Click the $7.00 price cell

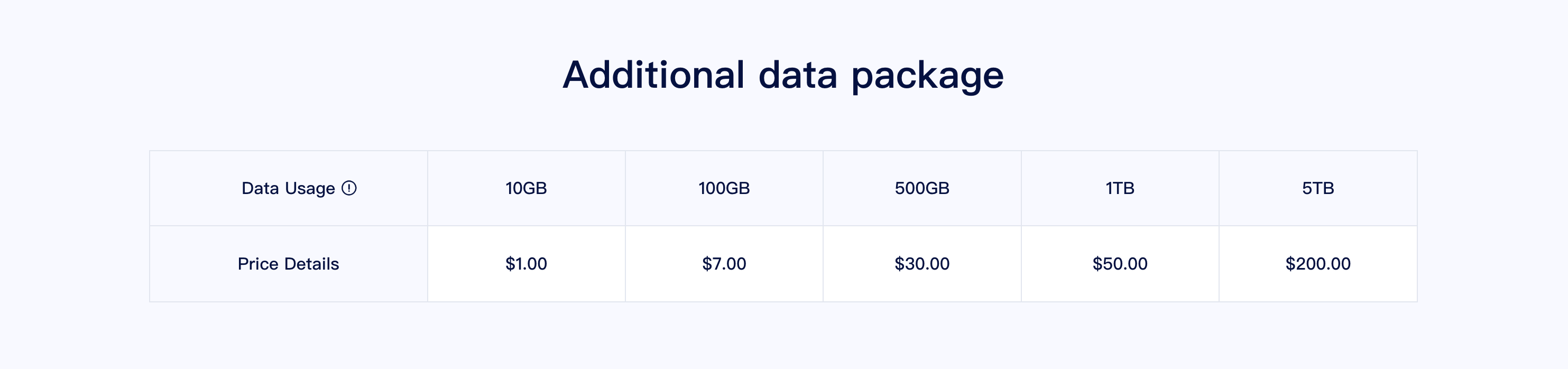point(724,264)
